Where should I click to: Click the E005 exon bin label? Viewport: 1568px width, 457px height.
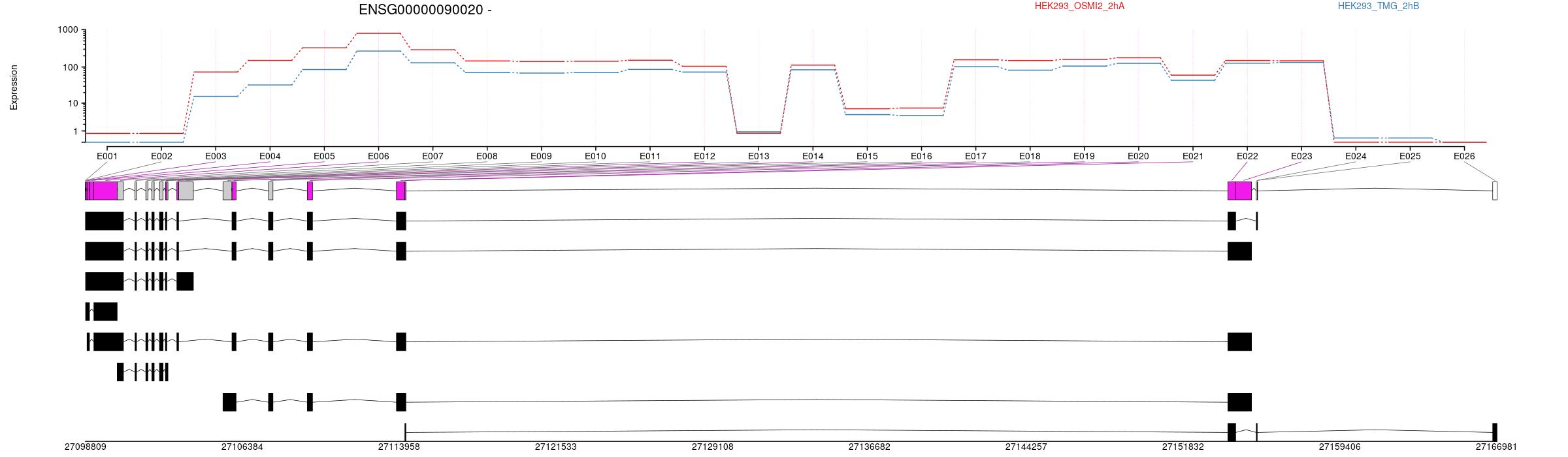[x=324, y=156]
